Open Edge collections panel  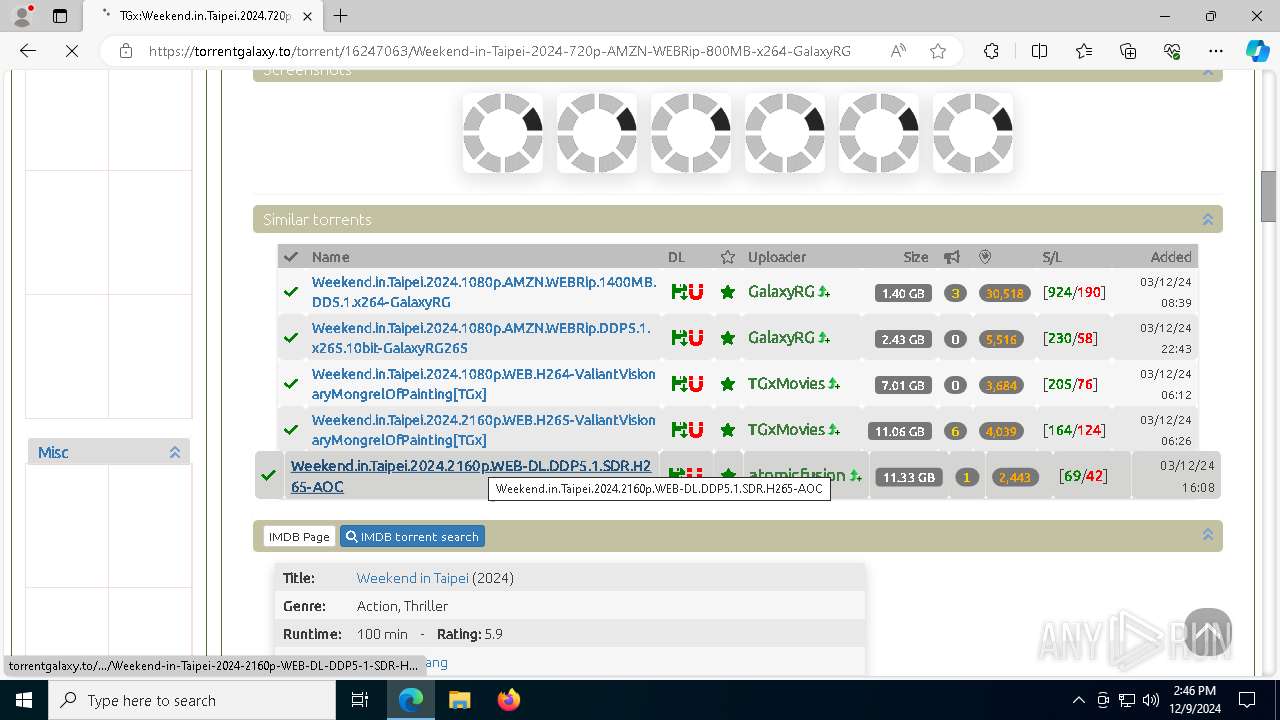(x=1128, y=51)
